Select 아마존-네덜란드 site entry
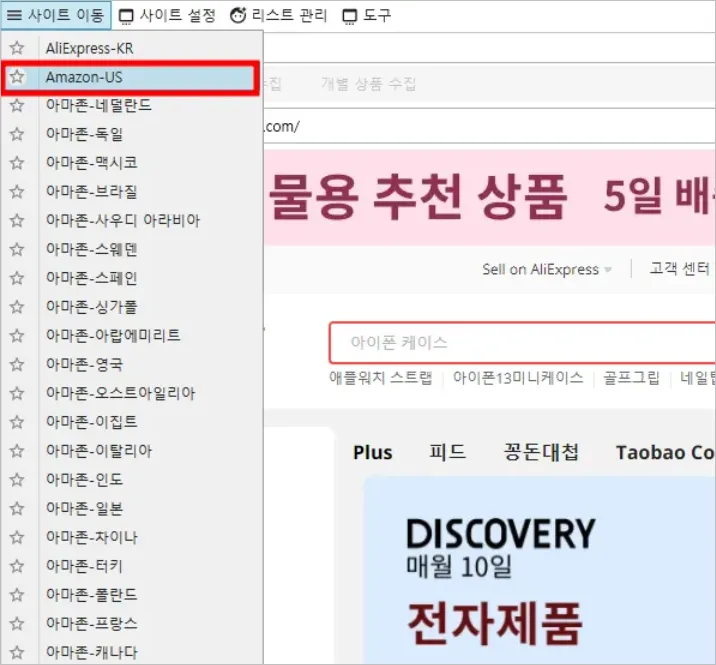Screen dimensions: 716x665 (x=132, y=106)
